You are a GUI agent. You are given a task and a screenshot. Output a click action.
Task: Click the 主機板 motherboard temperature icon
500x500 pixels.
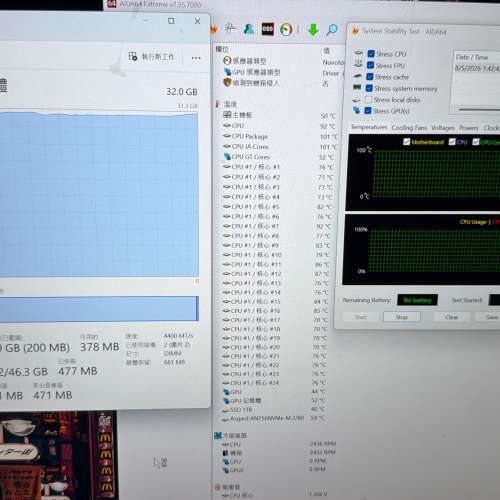coord(227,115)
